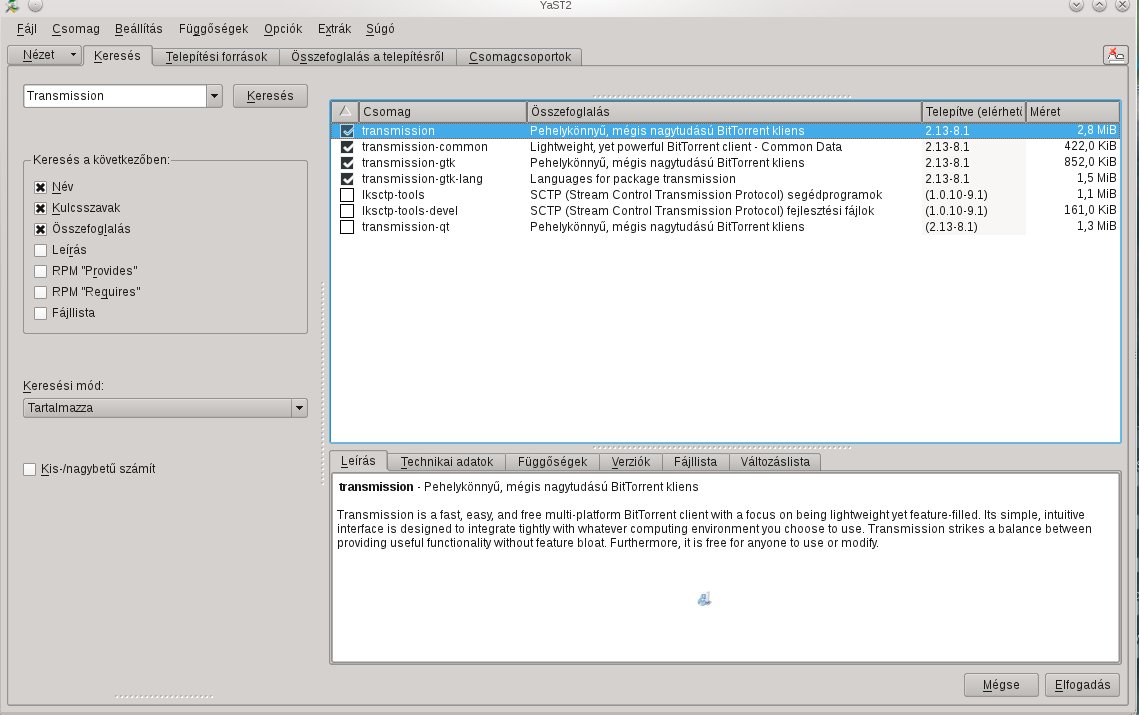Uncheck the Összefoglalás checkbox
The image size is (1139, 715).
click(41, 230)
